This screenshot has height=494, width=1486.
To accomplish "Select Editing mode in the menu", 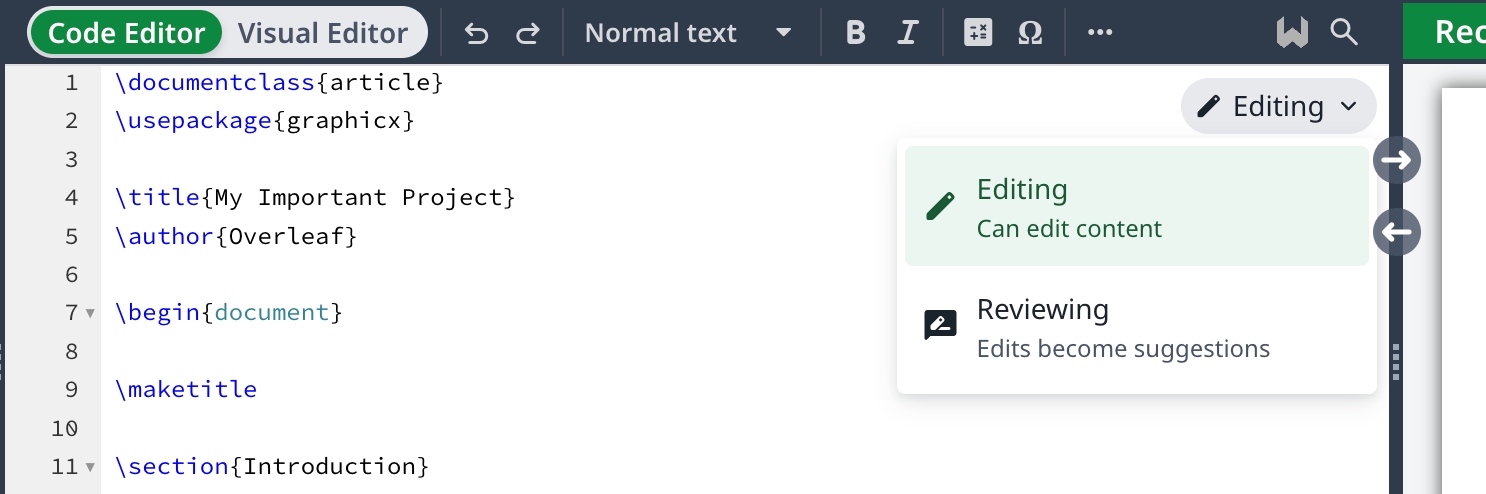I will [x=1136, y=207].
